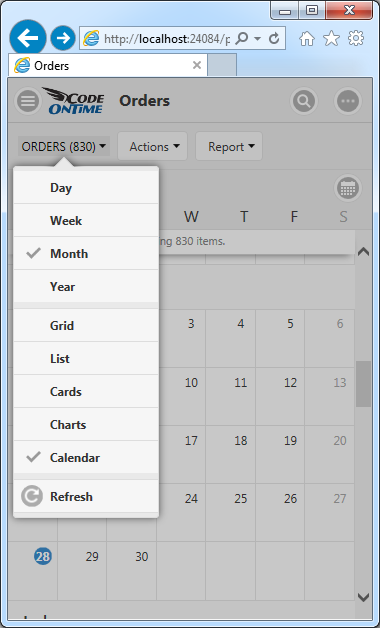Screen dimensions: 380x628
Task: Choose Week in the view menu
Action: (86, 220)
